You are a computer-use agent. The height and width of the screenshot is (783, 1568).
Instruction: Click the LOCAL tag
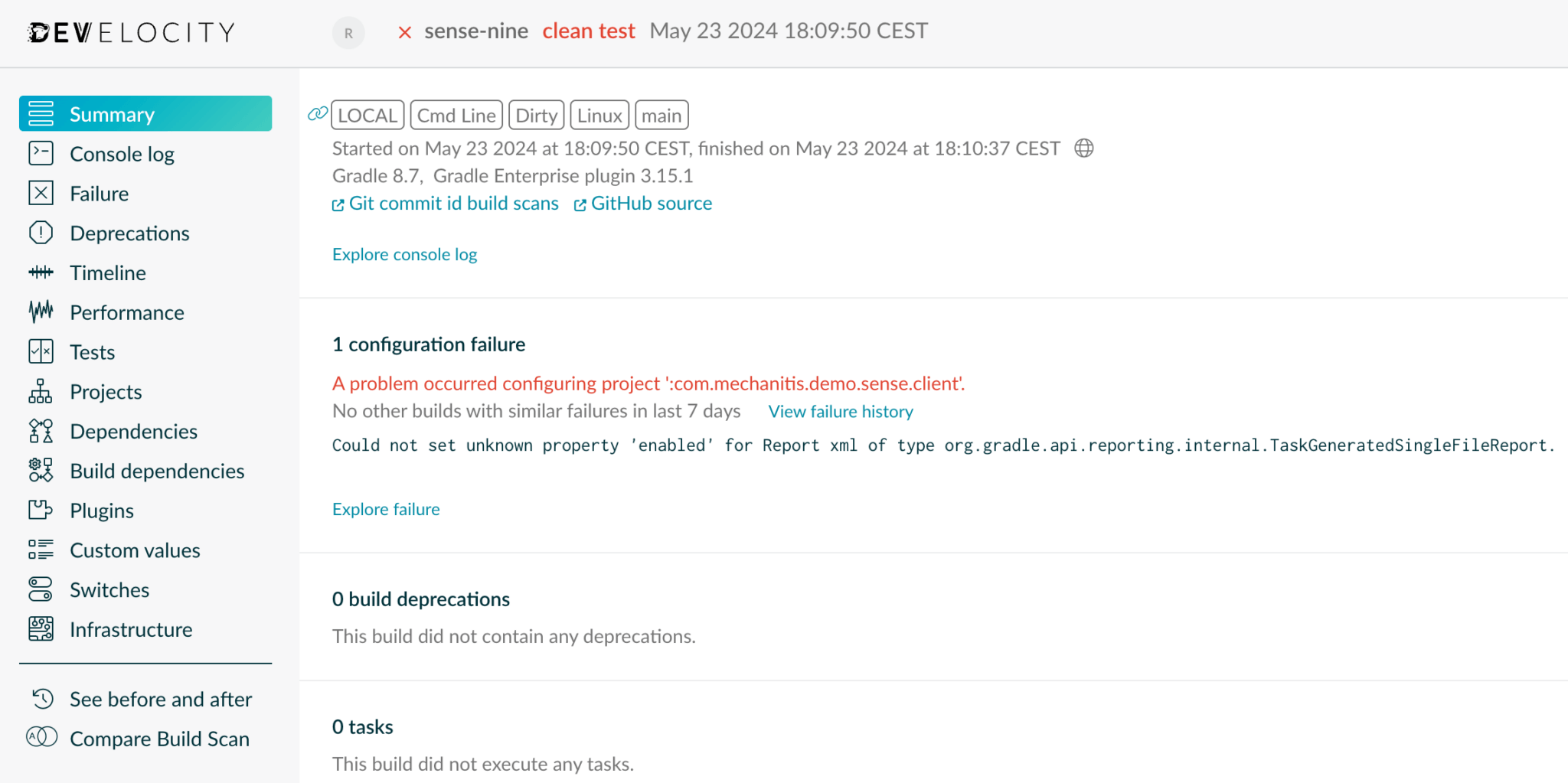click(x=367, y=116)
